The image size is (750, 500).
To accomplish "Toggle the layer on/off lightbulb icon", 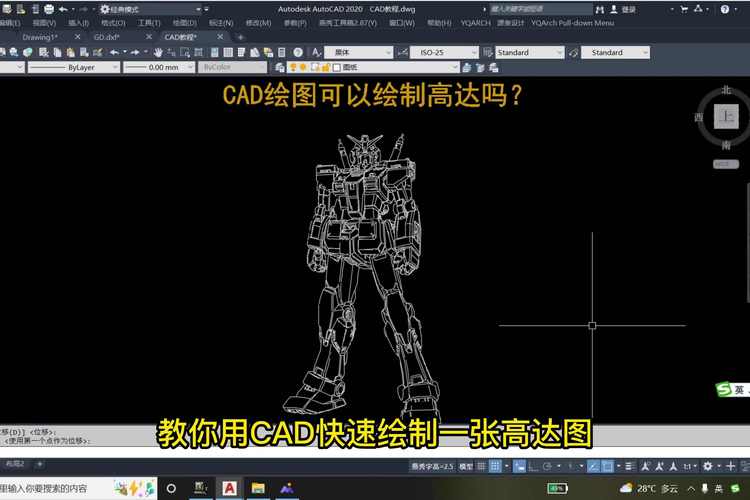I will pos(293,67).
